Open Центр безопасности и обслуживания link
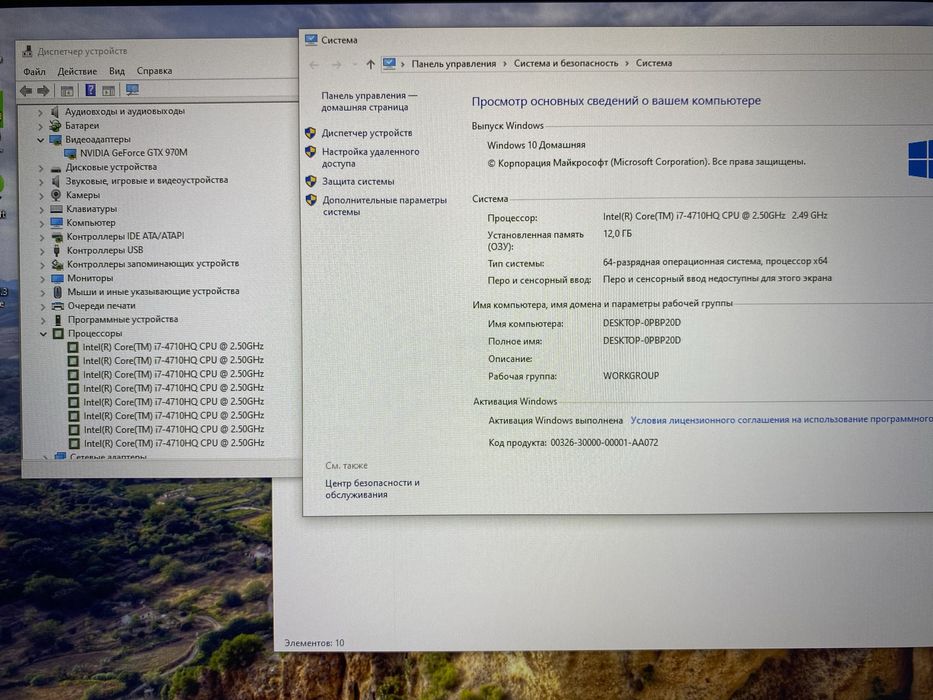This screenshot has width=933, height=700. [x=372, y=489]
